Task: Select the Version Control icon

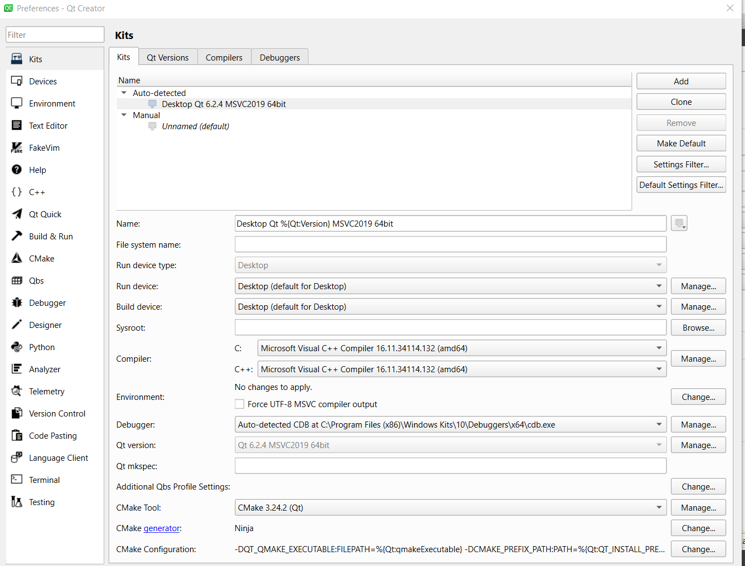Action: (x=17, y=414)
